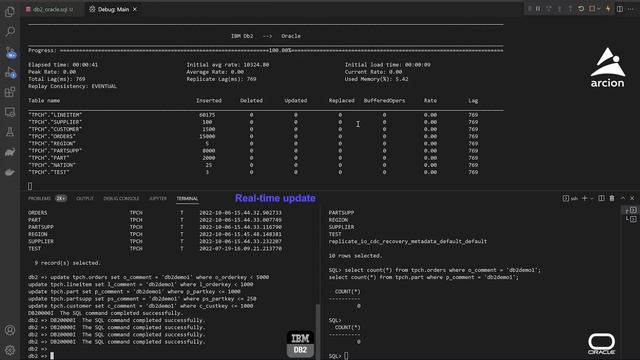Image resolution: width=640 pixels, height=360 pixels.
Task: Click the Progress 100.00% bar
Action: tap(265, 50)
